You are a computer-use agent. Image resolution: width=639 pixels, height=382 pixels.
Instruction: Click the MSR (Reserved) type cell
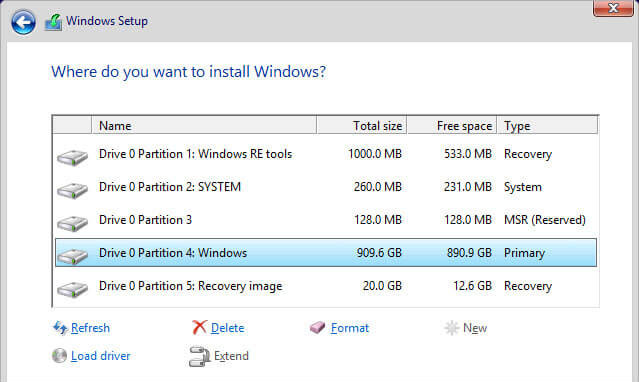545,220
